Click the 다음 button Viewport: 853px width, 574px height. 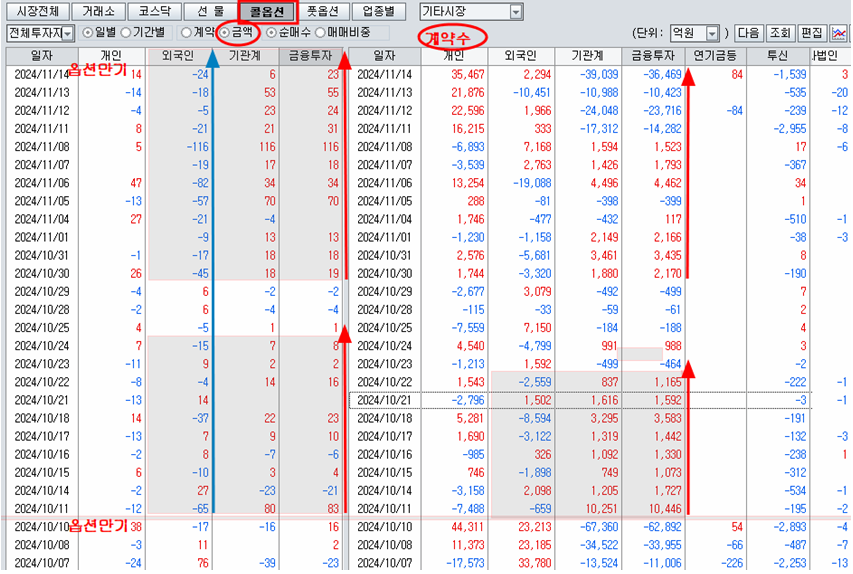pyautogui.click(x=749, y=33)
